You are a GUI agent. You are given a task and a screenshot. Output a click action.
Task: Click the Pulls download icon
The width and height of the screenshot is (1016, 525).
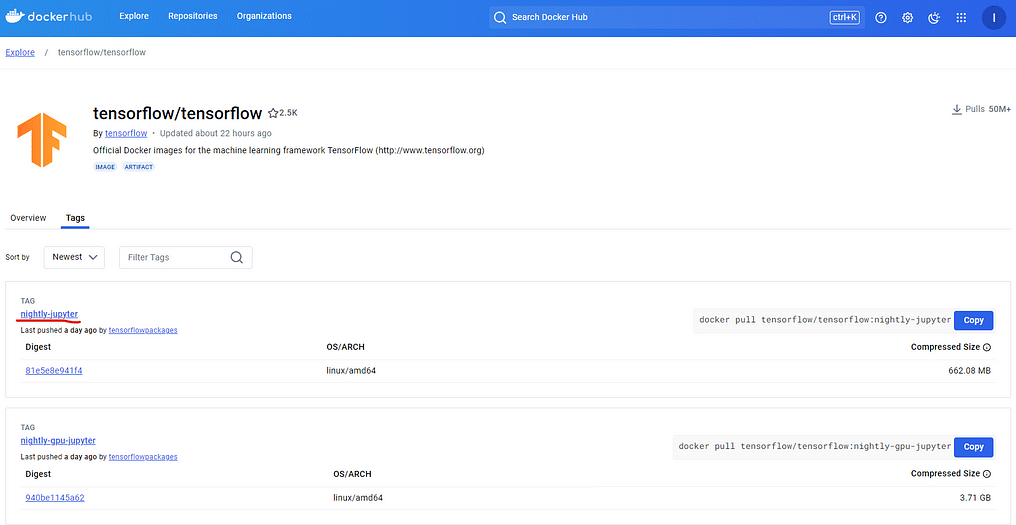956,110
